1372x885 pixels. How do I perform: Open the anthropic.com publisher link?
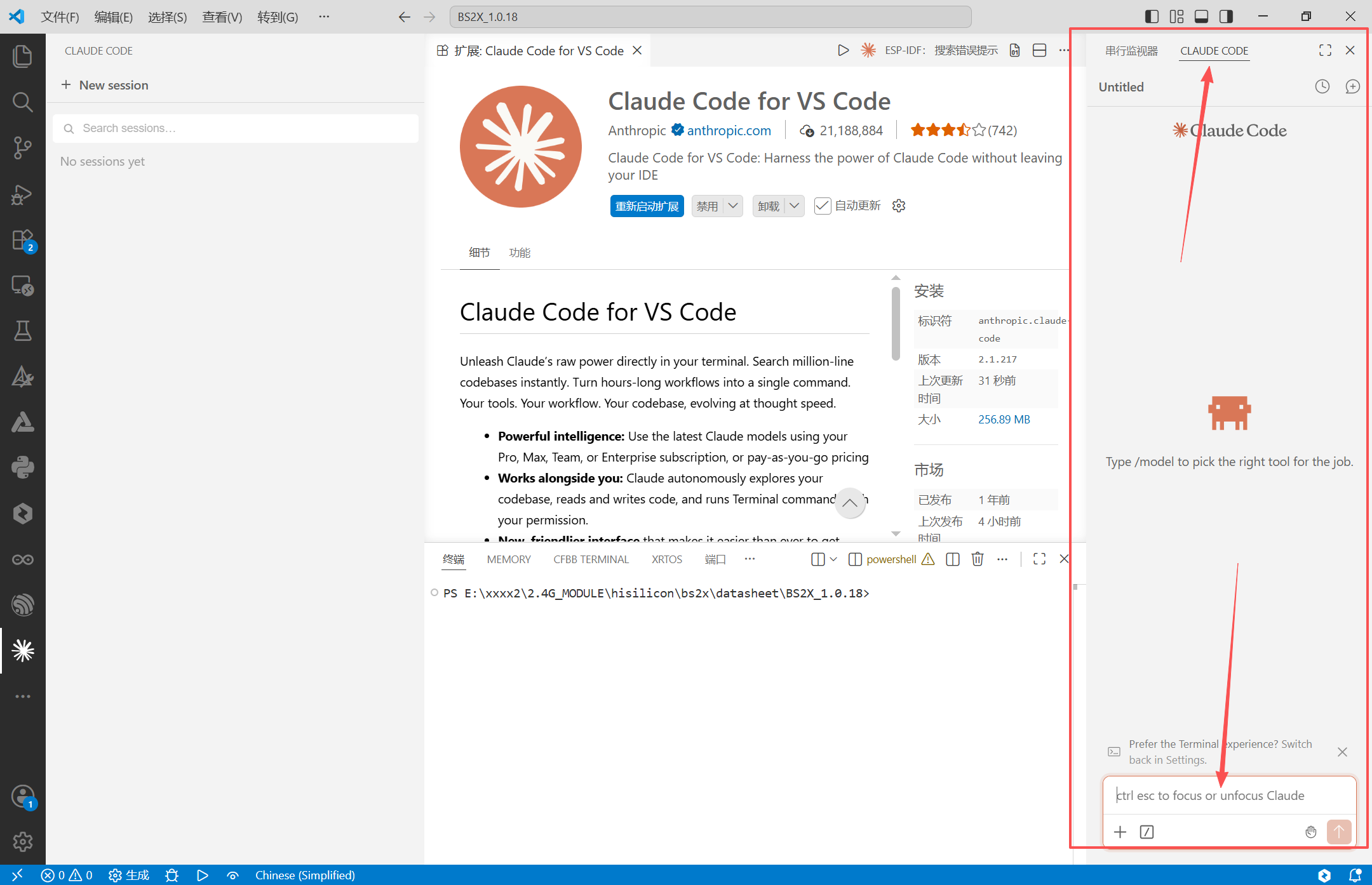point(729,130)
